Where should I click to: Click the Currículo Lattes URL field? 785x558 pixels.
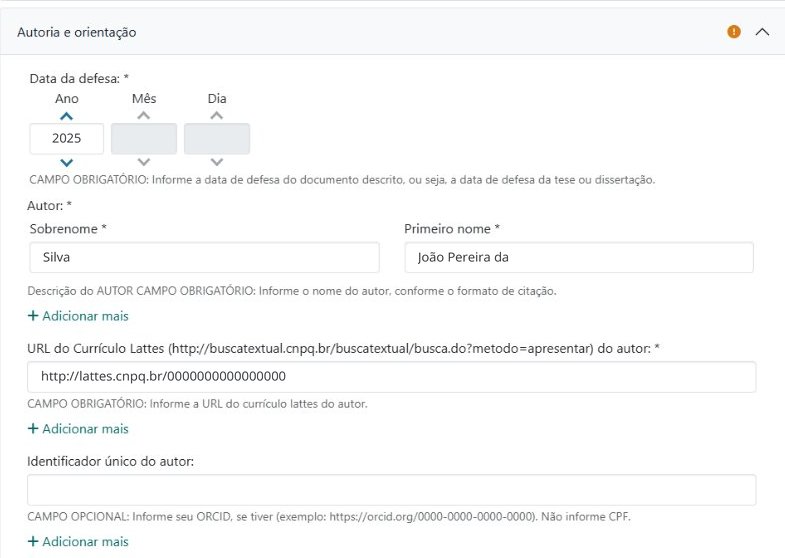click(391, 376)
